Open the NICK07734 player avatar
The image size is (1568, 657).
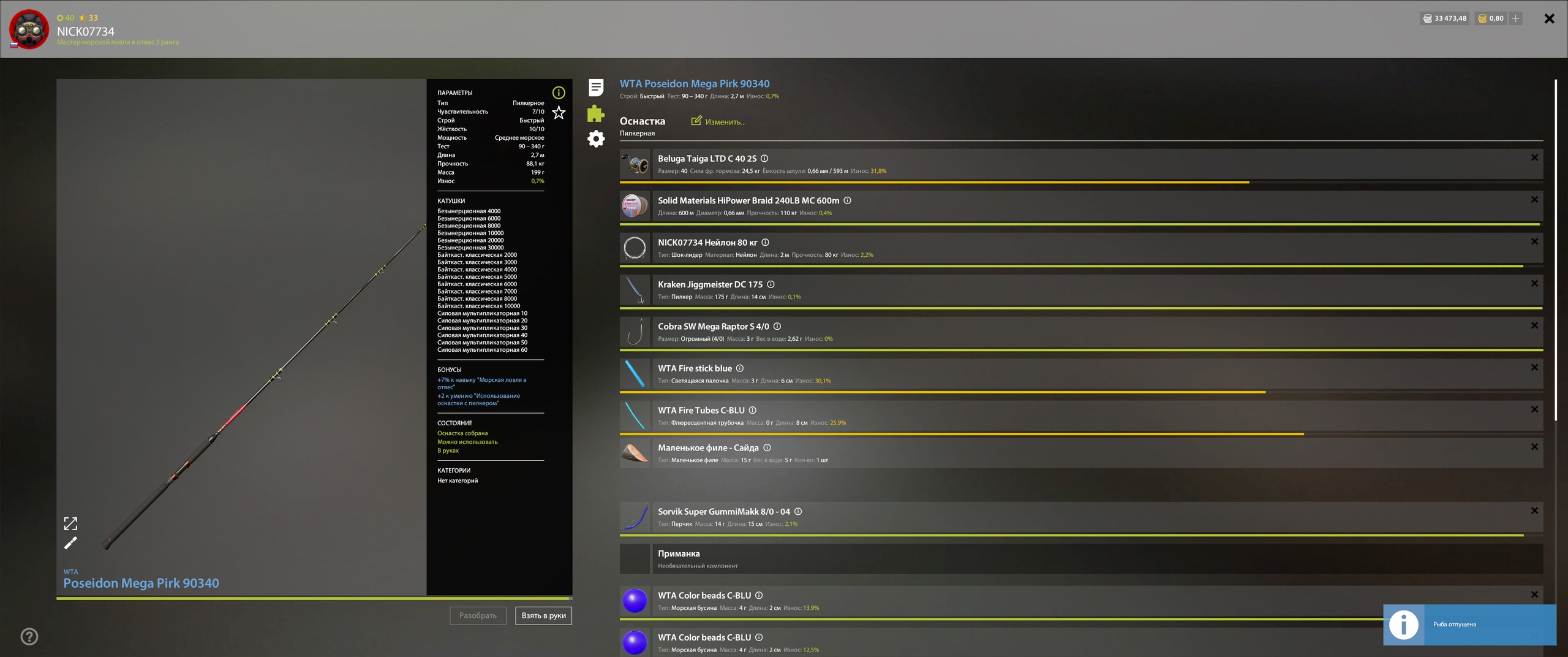[x=29, y=29]
